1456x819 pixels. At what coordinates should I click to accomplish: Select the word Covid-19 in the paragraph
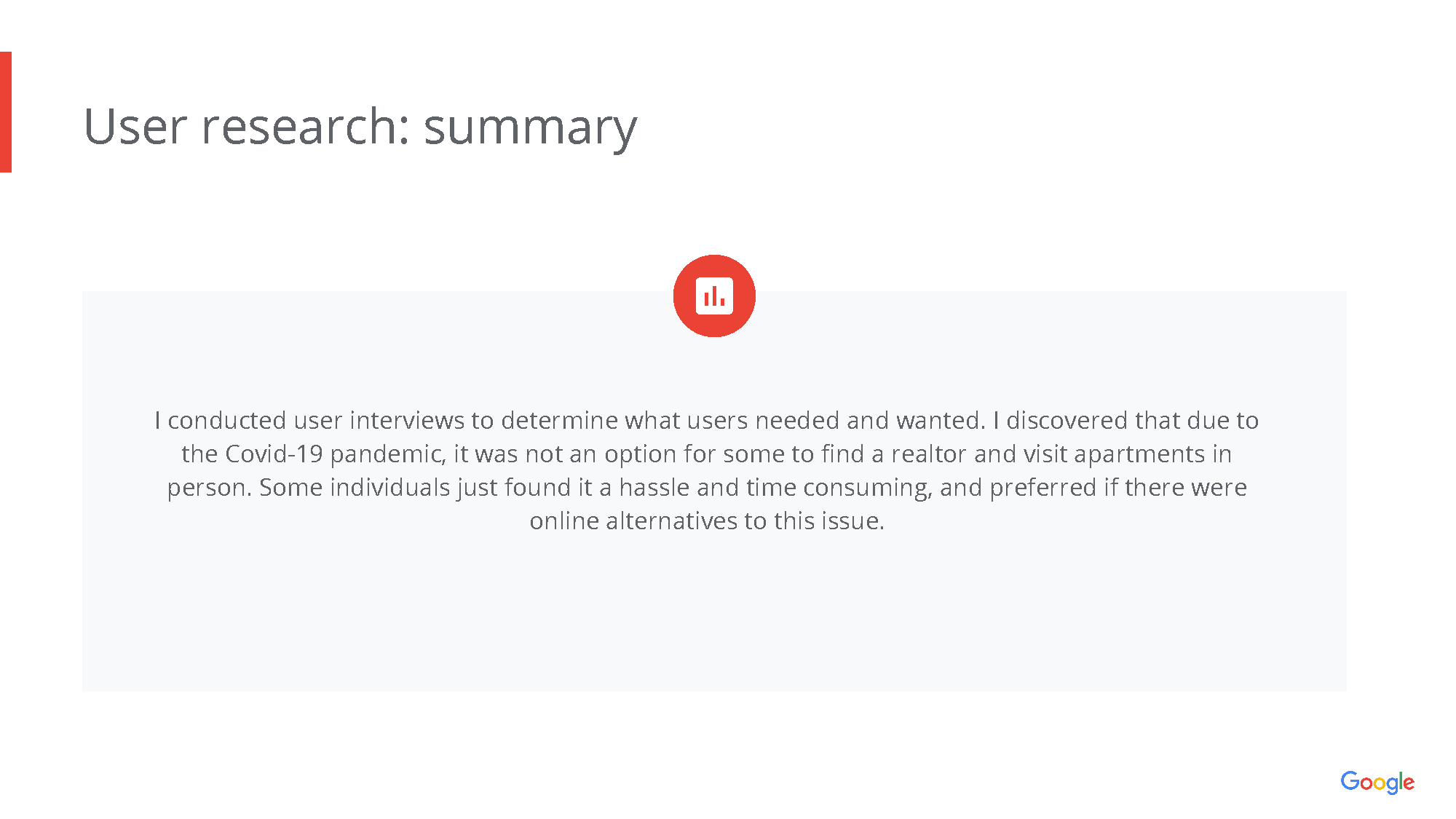(274, 454)
